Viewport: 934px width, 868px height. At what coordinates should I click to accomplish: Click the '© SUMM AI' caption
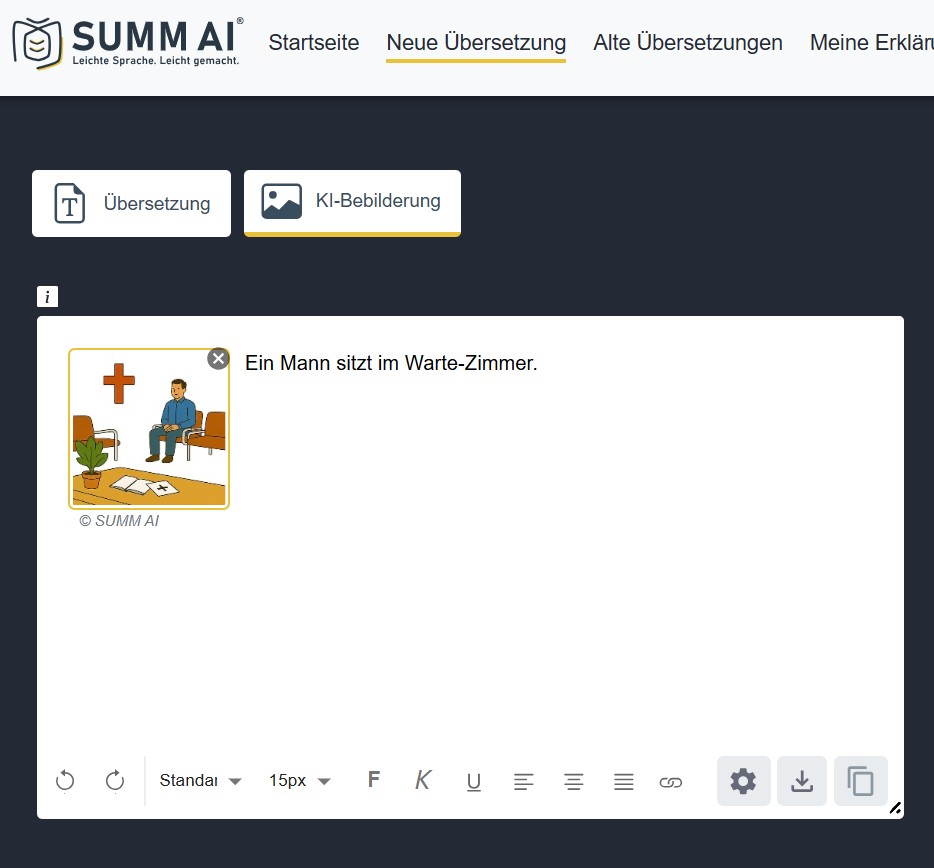click(x=119, y=521)
